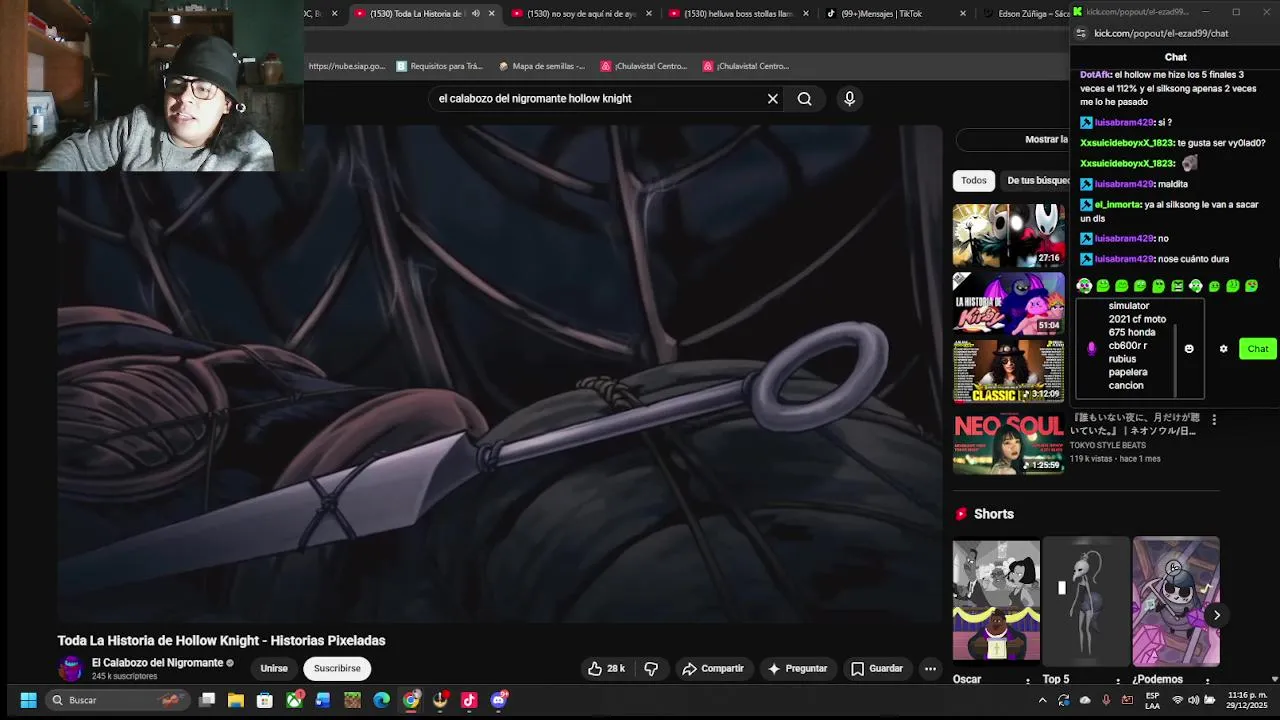Close the Toda La Historia de tab
Screen dimensions: 1280x720
click(x=491, y=14)
